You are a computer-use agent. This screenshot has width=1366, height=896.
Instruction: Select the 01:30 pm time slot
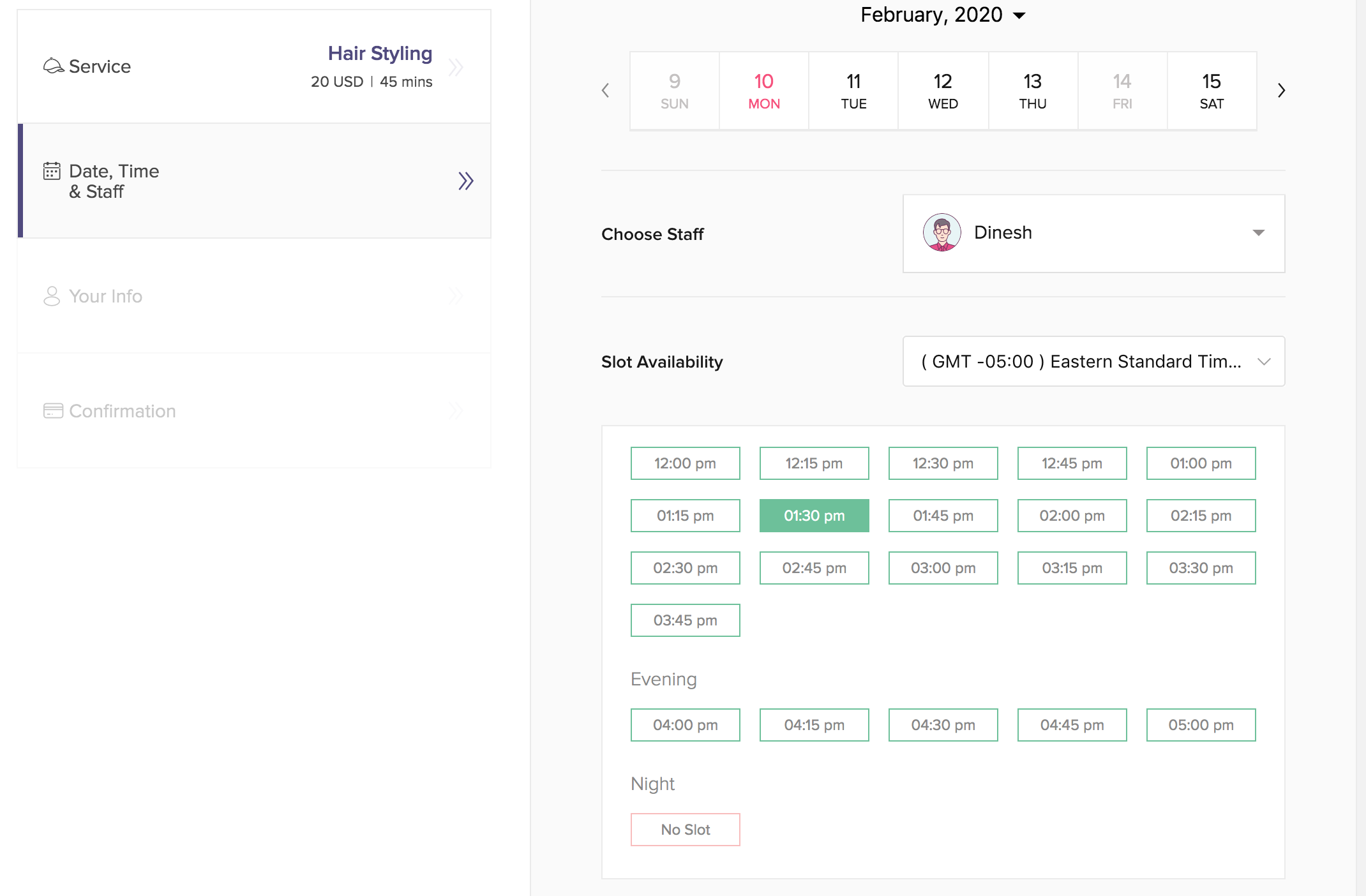click(814, 516)
